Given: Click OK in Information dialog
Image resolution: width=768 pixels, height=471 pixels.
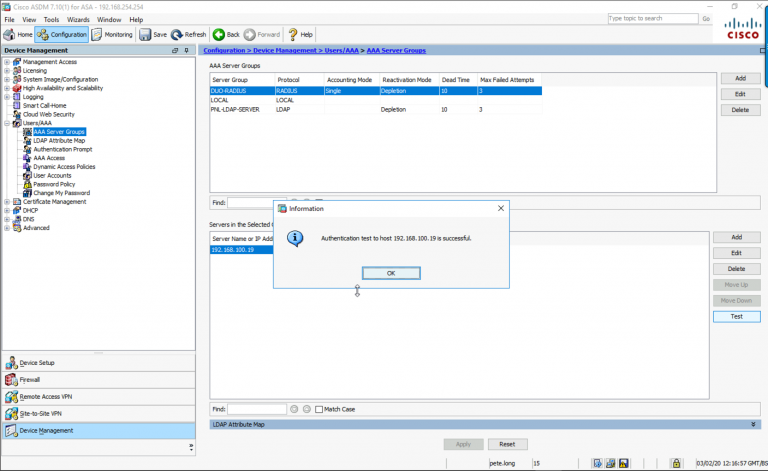Looking at the screenshot, I should point(391,273).
